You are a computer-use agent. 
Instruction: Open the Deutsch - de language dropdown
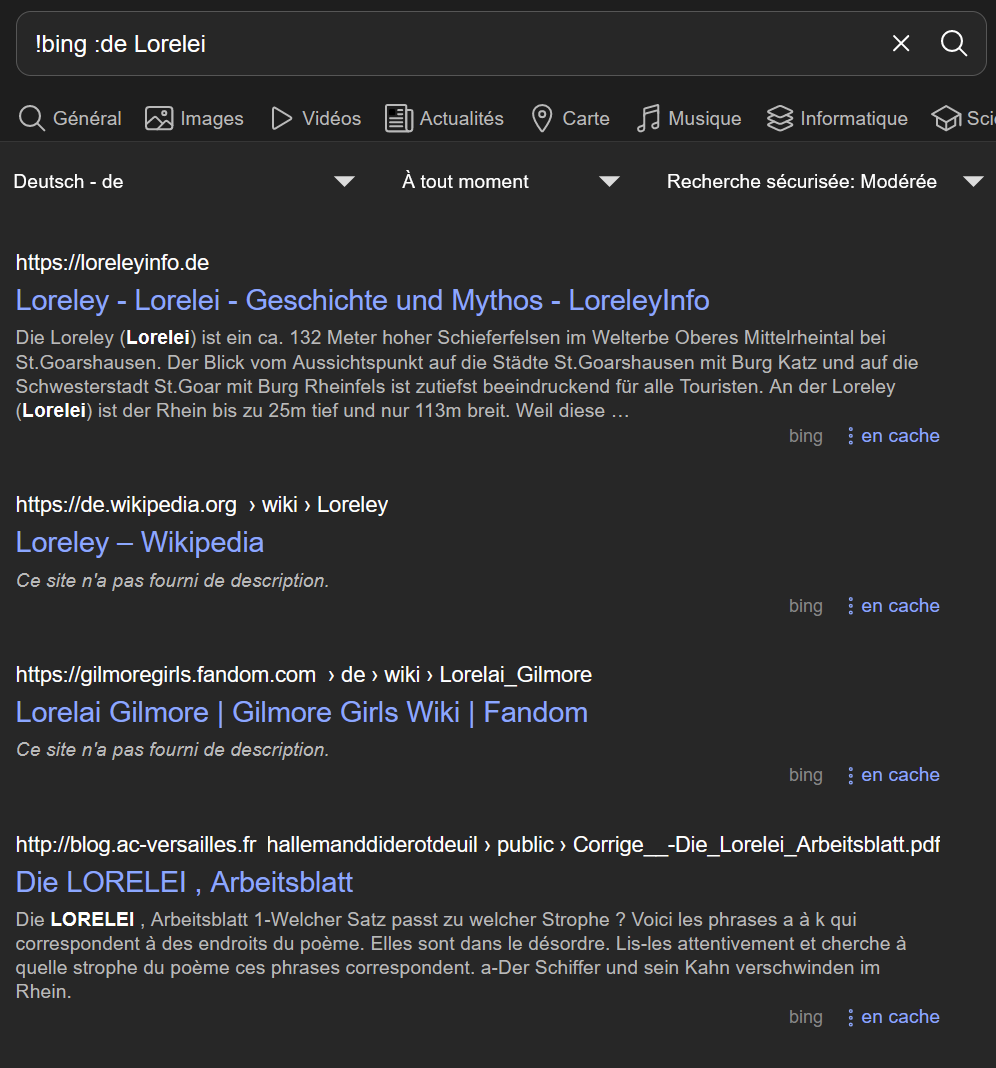(184, 181)
